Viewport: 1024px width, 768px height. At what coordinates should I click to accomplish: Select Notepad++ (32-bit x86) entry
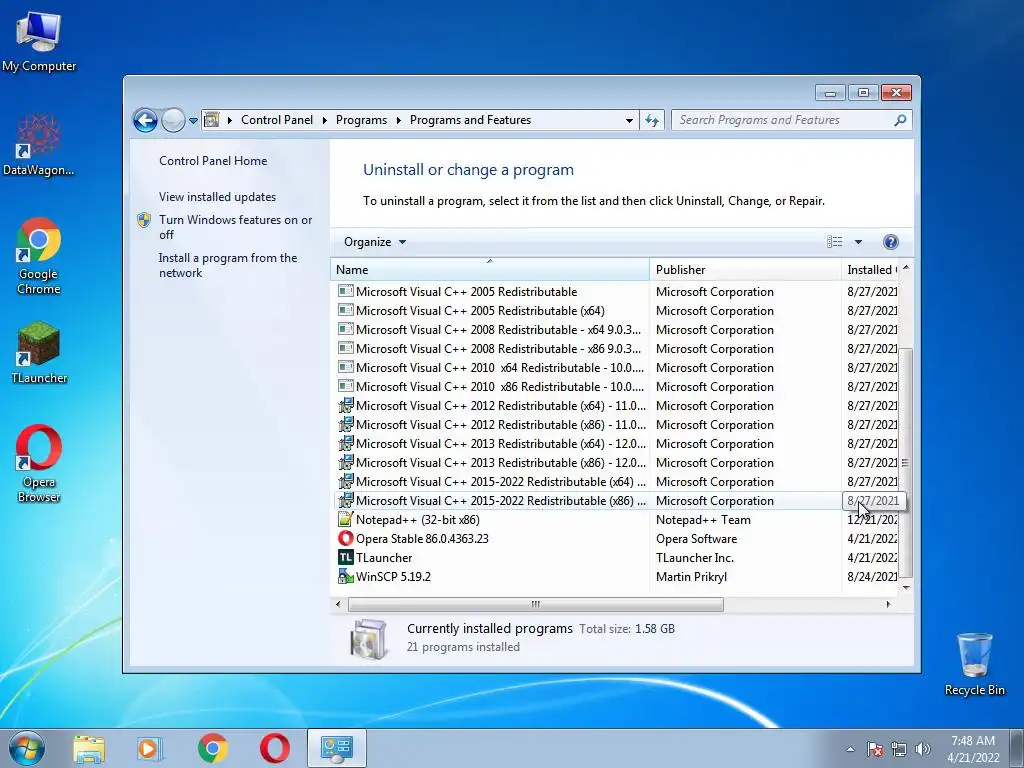pos(616,520)
